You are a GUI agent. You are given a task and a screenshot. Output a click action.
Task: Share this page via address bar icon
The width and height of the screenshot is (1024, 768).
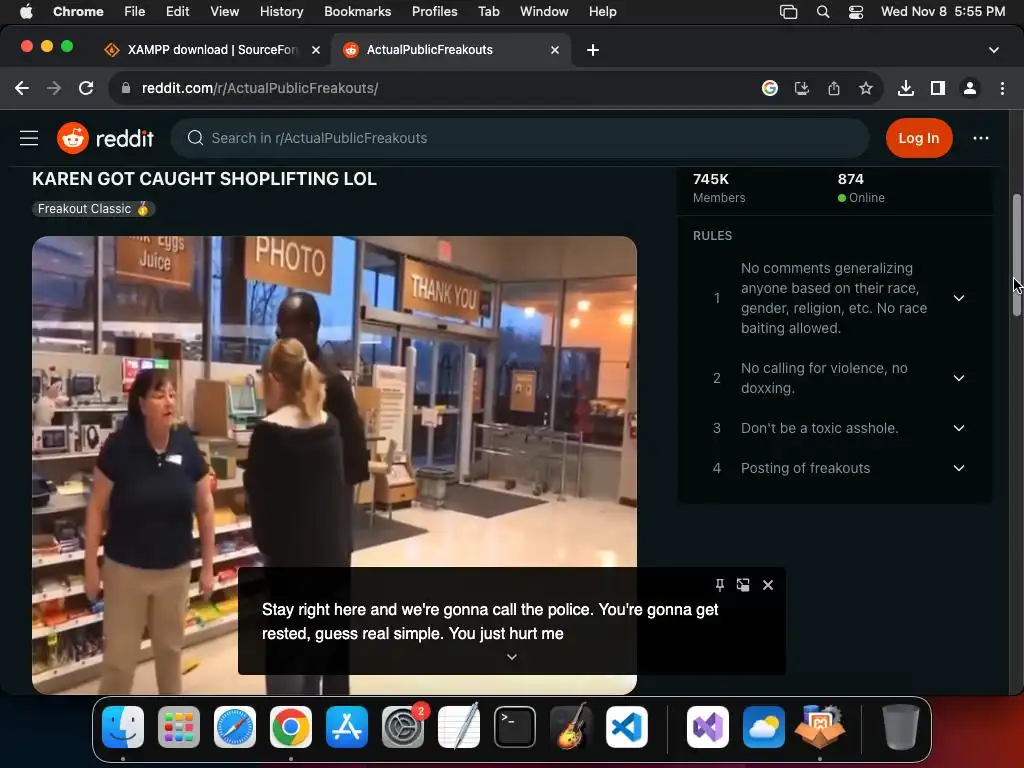[x=834, y=88]
